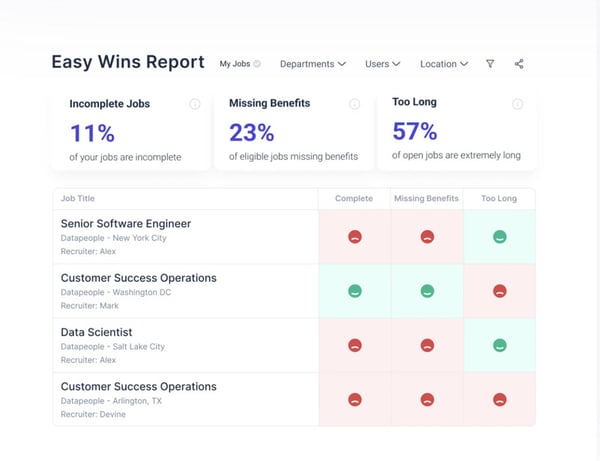Screen dimensions: 600x461
Task: Sort by the Job Title column header
Action: pyautogui.click(x=78, y=199)
